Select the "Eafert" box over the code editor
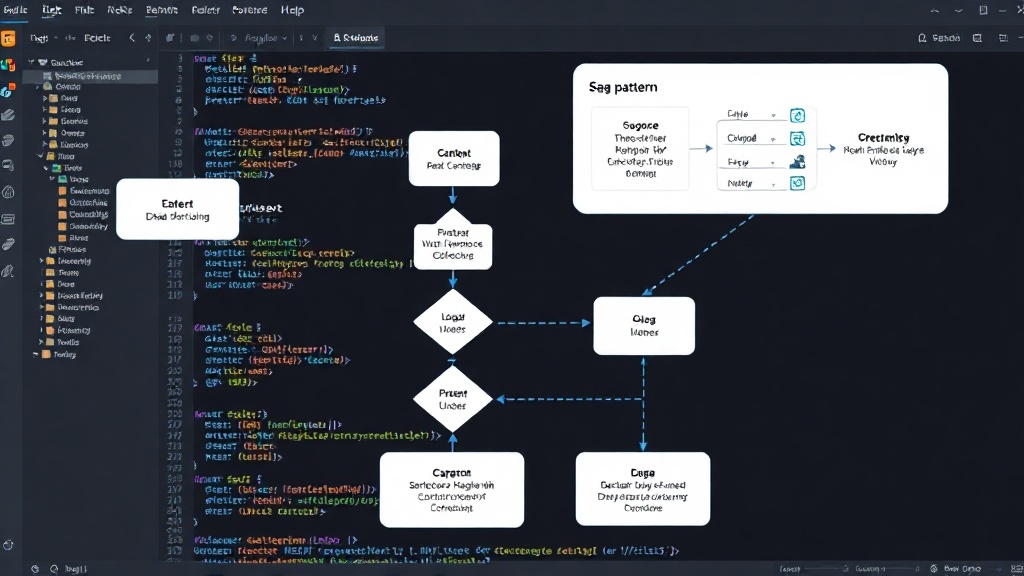The width and height of the screenshot is (1024, 576). (177, 210)
